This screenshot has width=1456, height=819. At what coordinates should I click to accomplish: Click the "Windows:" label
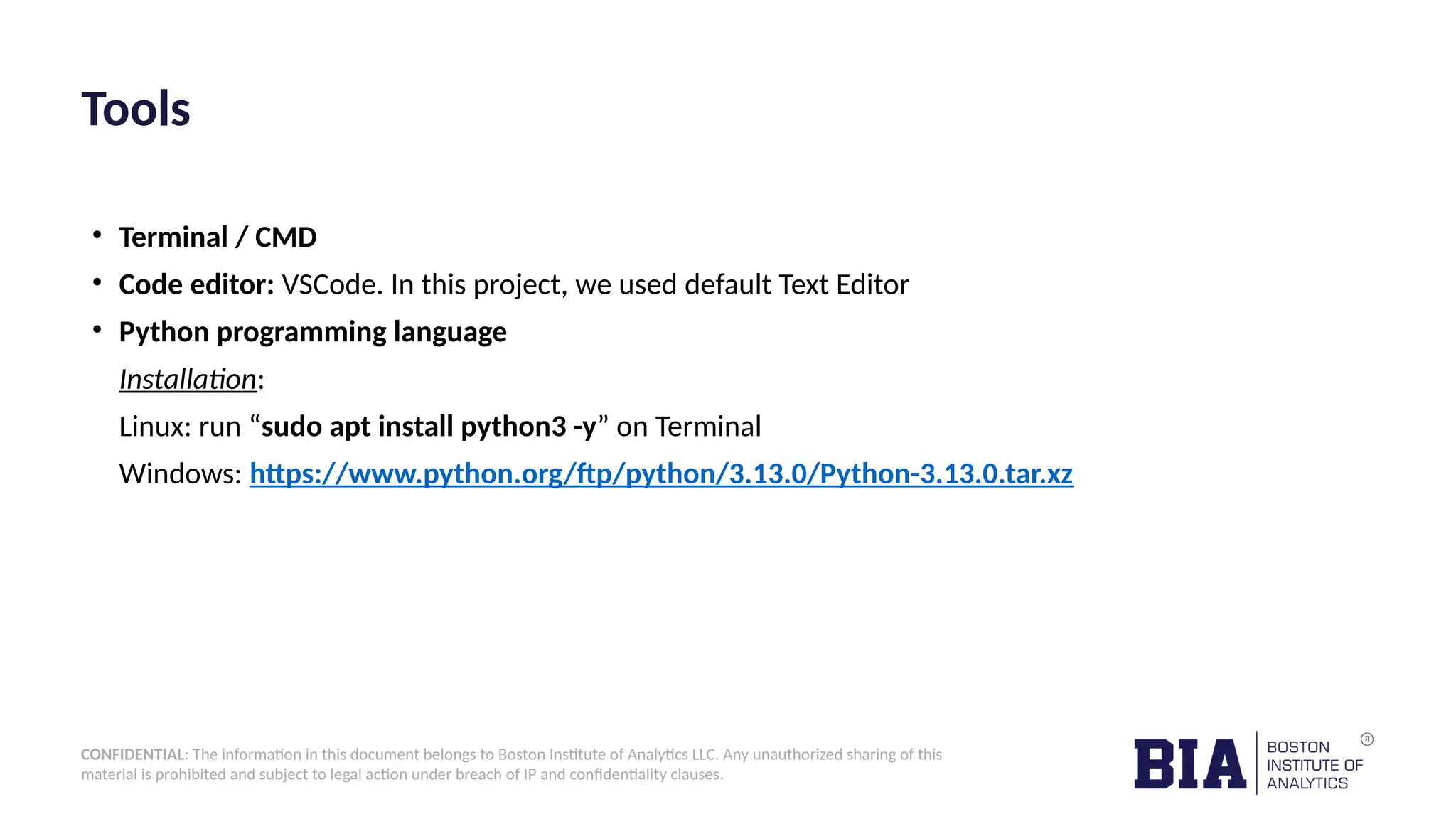pos(181,474)
